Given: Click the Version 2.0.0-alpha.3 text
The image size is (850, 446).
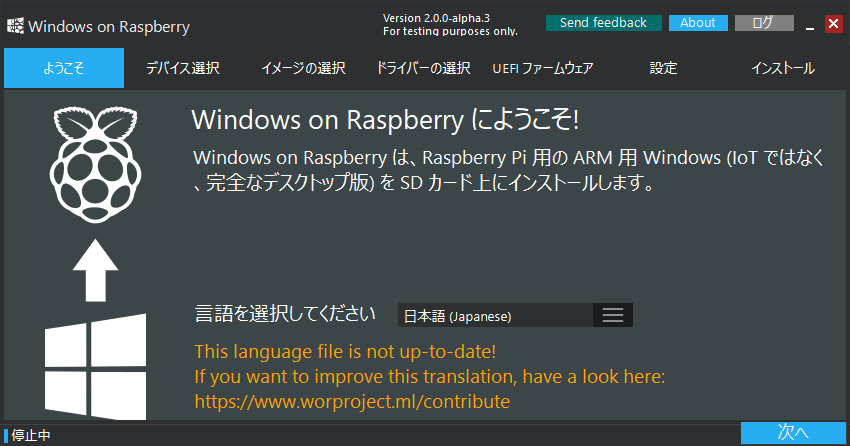Looking at the screenshot, I should [436, 18].
